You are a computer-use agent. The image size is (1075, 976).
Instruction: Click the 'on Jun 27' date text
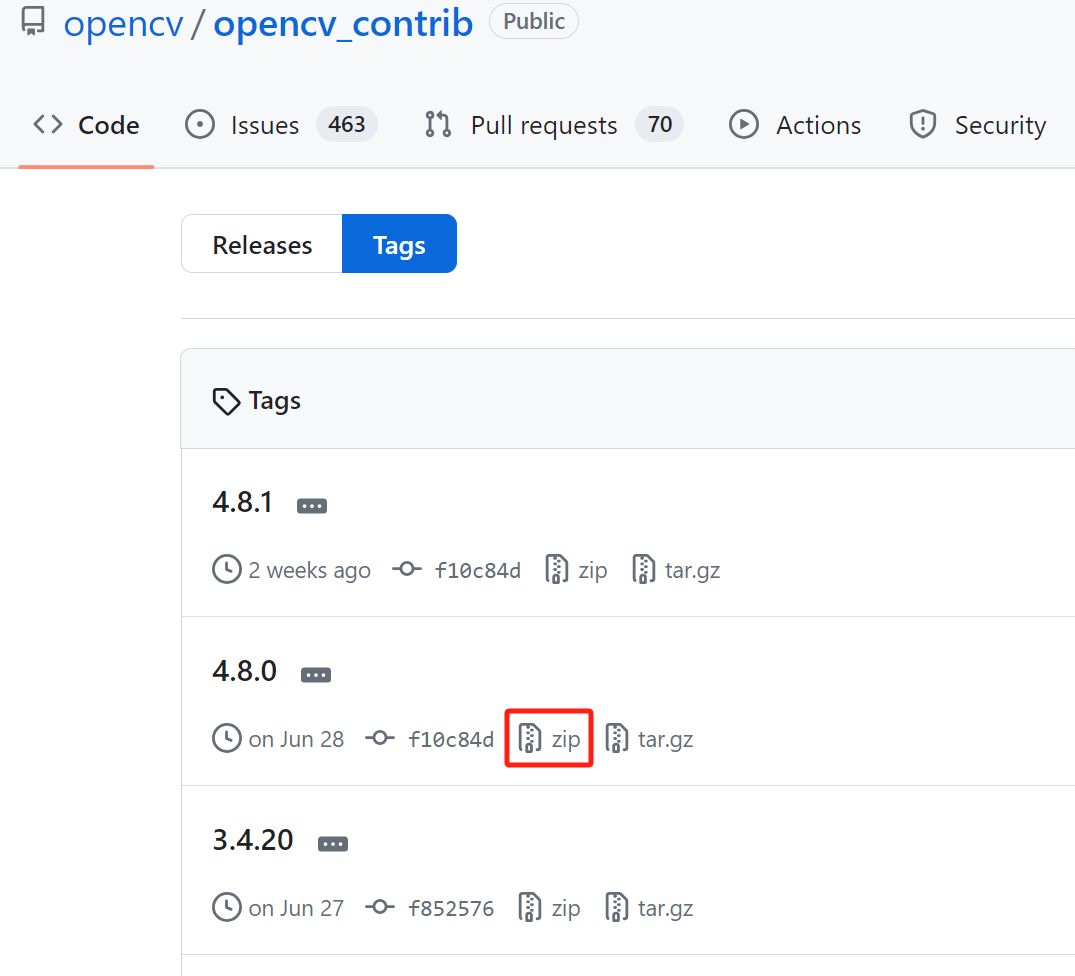pos(296,909)
